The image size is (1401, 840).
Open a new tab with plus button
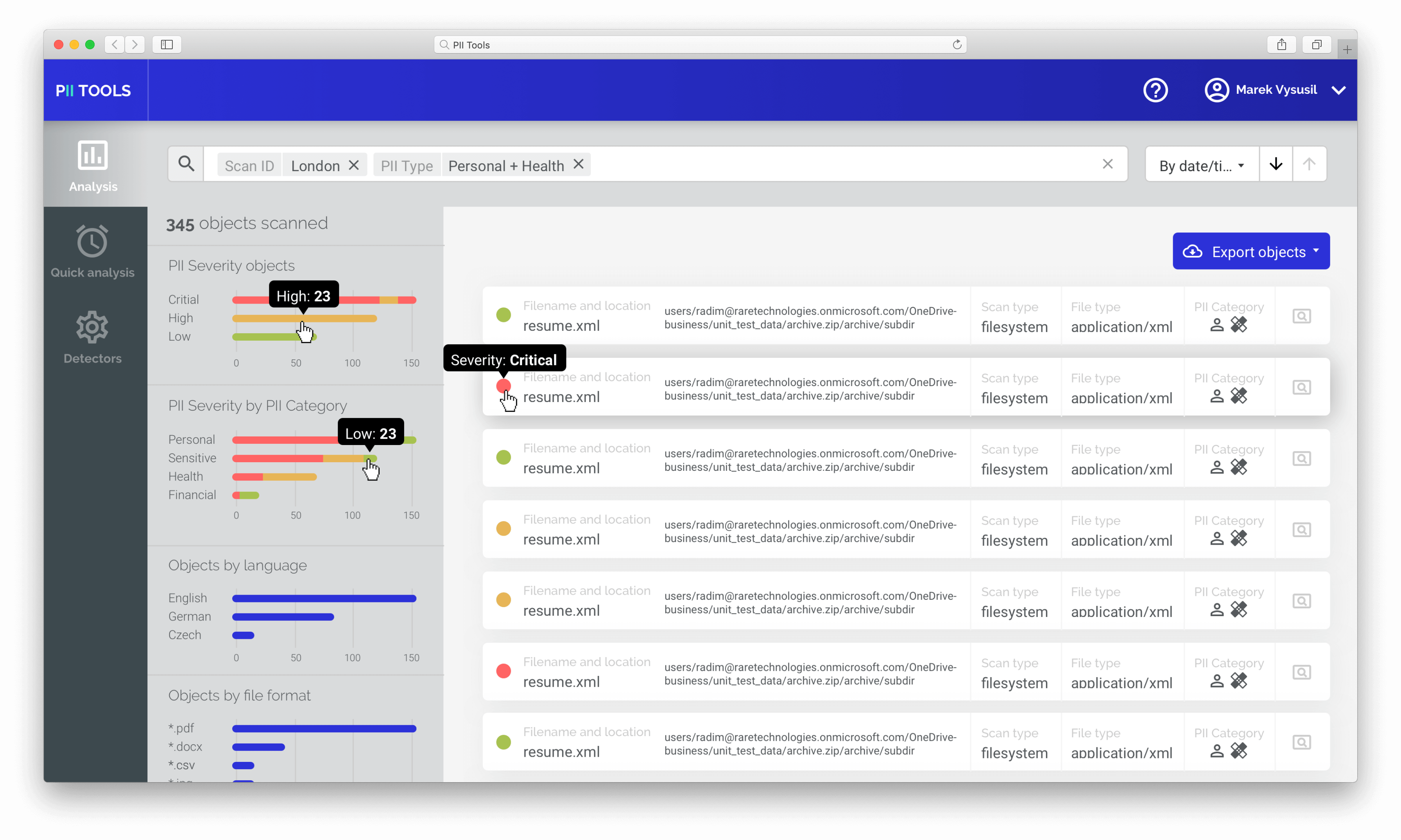[x=1347, y=50]
